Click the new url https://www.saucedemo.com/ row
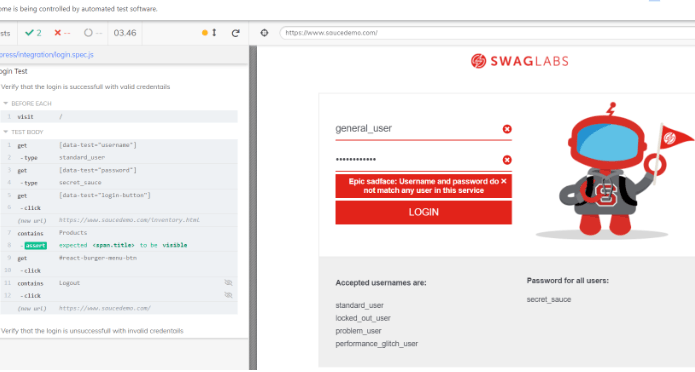 [x=119, y=308]
